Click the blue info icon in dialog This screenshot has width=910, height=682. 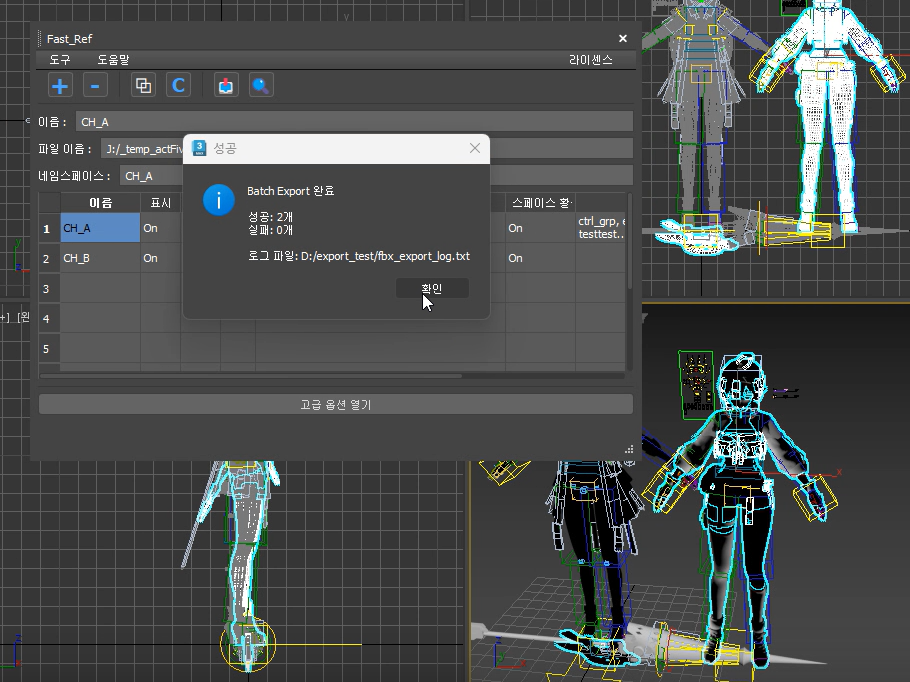(218, 199)
